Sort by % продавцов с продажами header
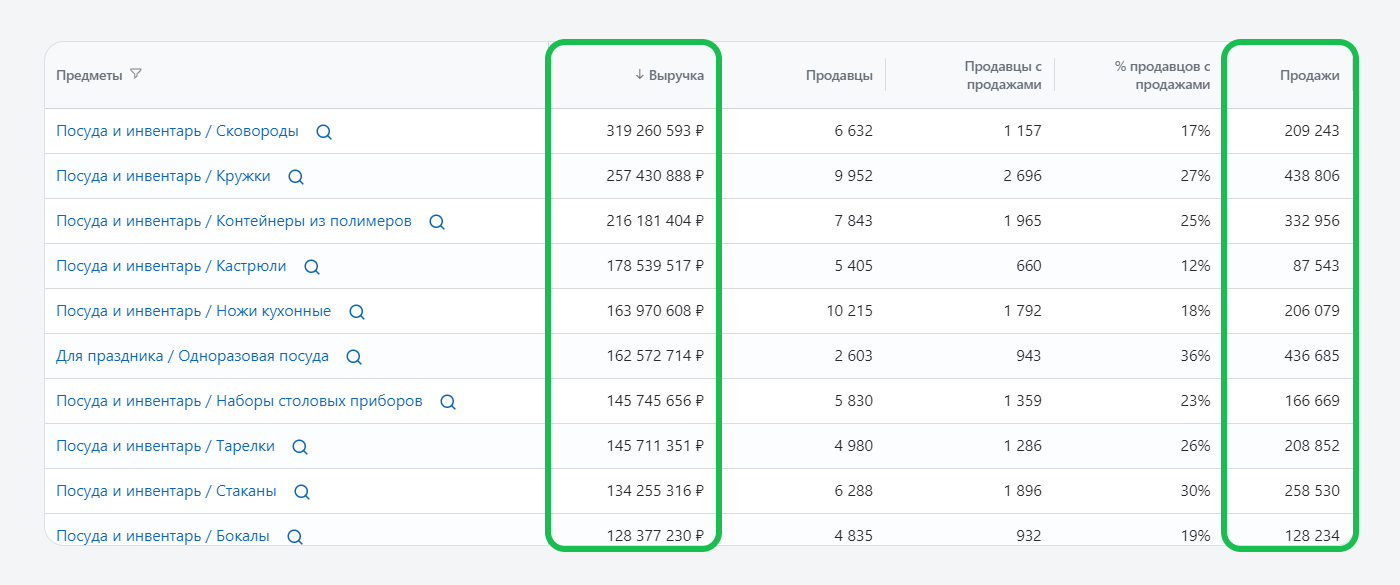Viewport: 1400px width, 585px height. coord(1162,75)
